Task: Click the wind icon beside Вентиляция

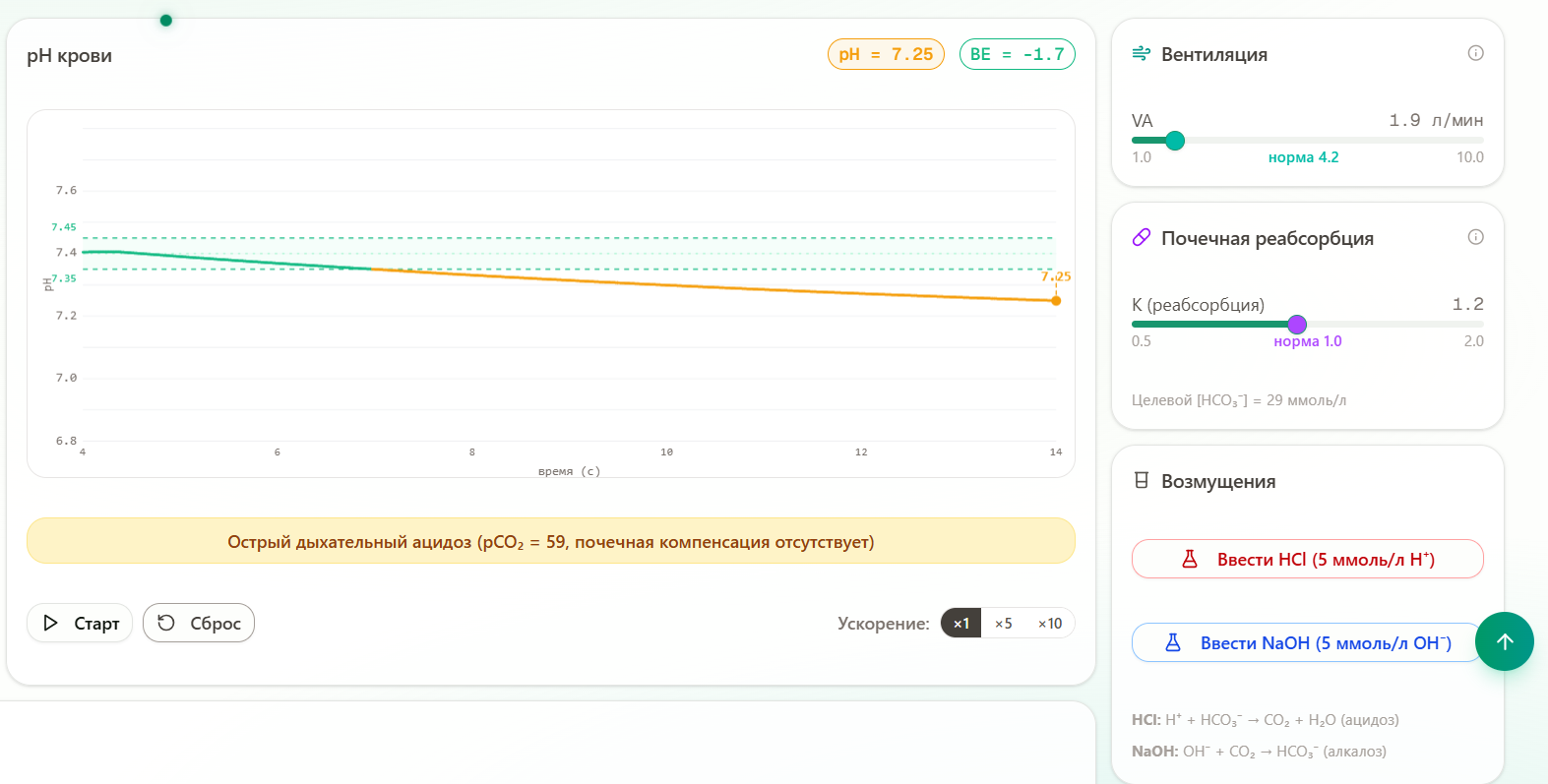Action: (x=1142, y=54)
